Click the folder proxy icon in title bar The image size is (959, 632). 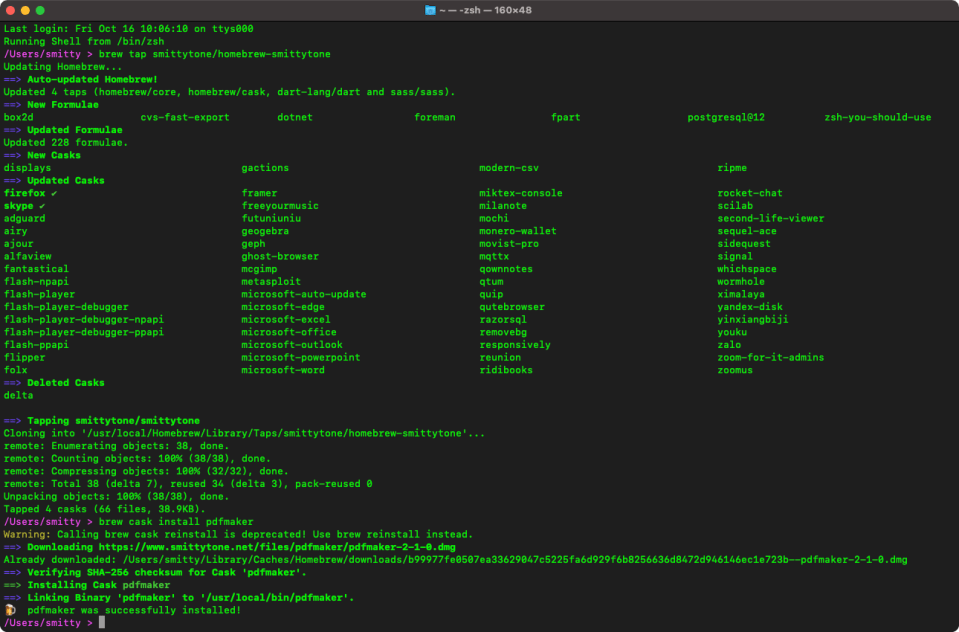tap(432, 10)
